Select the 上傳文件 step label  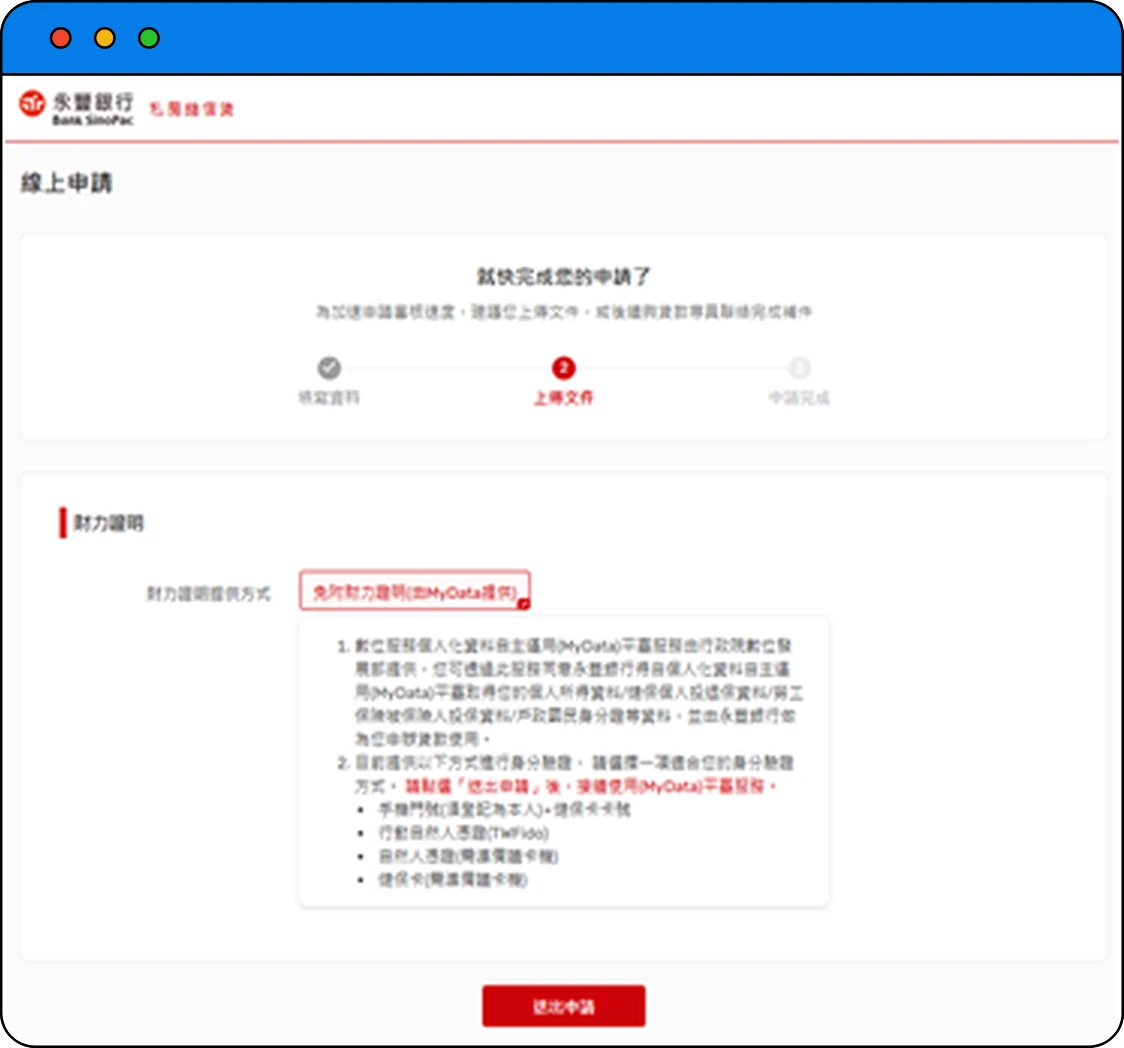(x=563, y=398)
